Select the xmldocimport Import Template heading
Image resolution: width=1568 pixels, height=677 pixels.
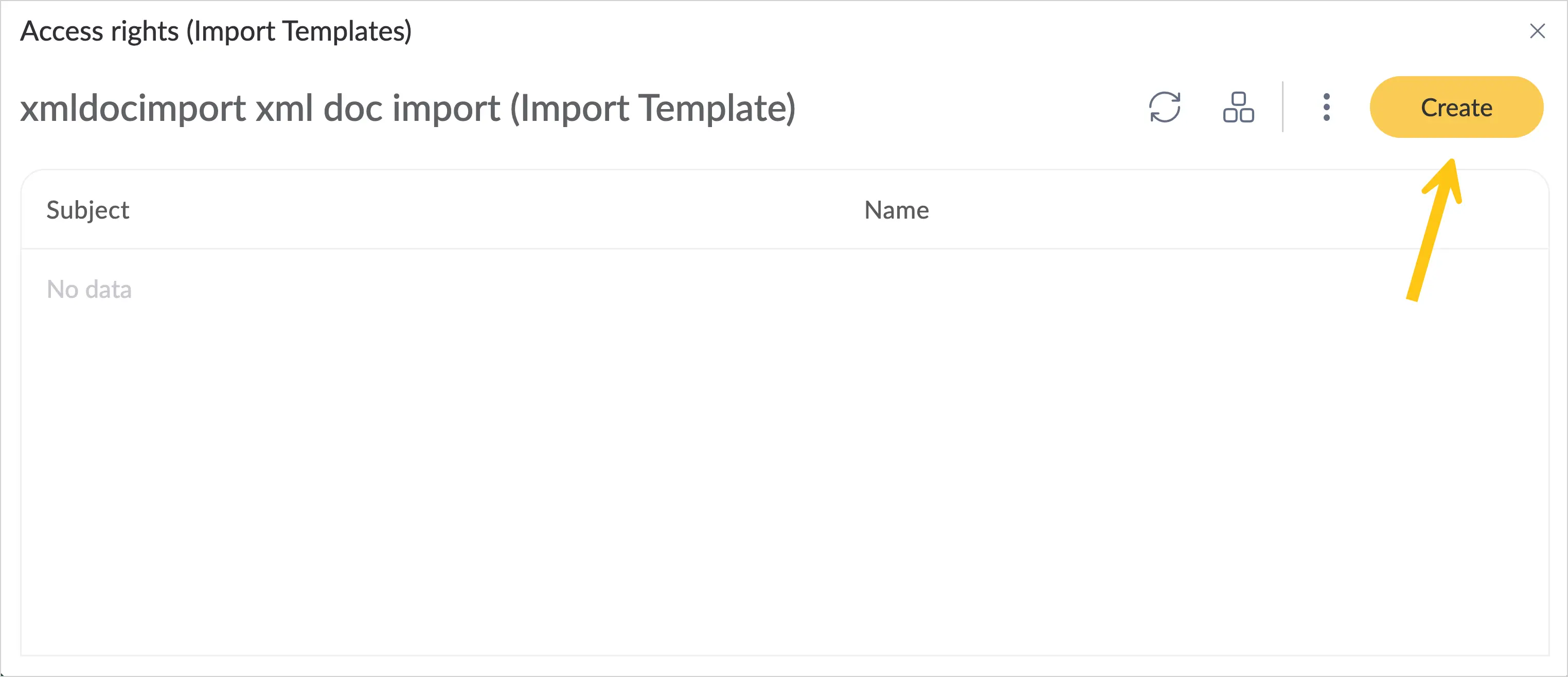(x=408, y=108)
